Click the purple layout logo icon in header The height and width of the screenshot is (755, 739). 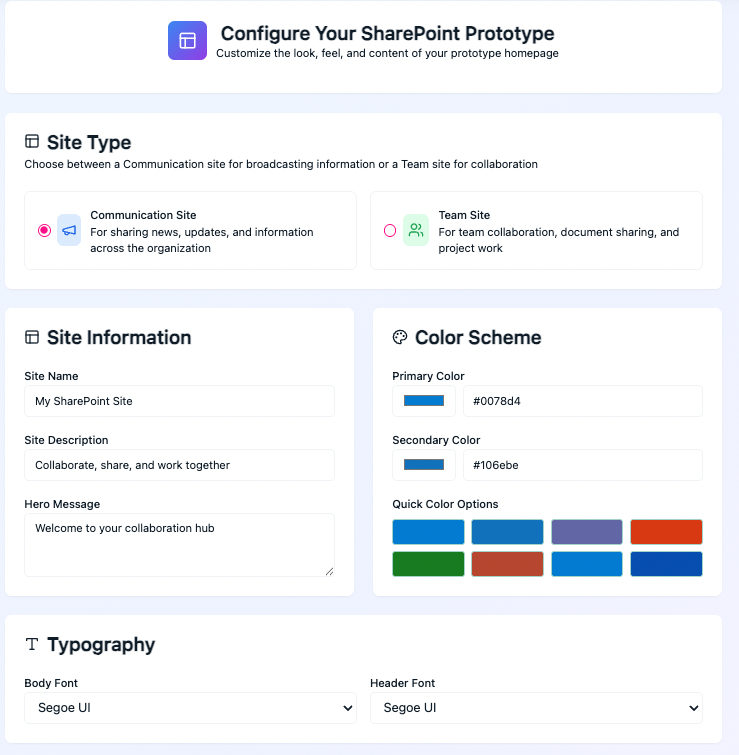[x=187, y=41]
